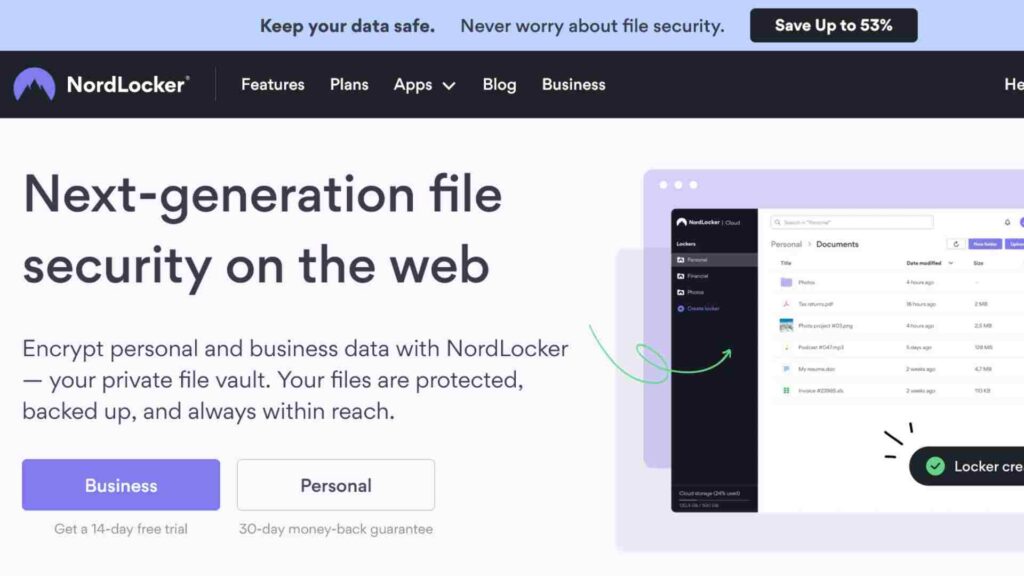Click the bell notification icon in the app preview

coord(1007,223)
